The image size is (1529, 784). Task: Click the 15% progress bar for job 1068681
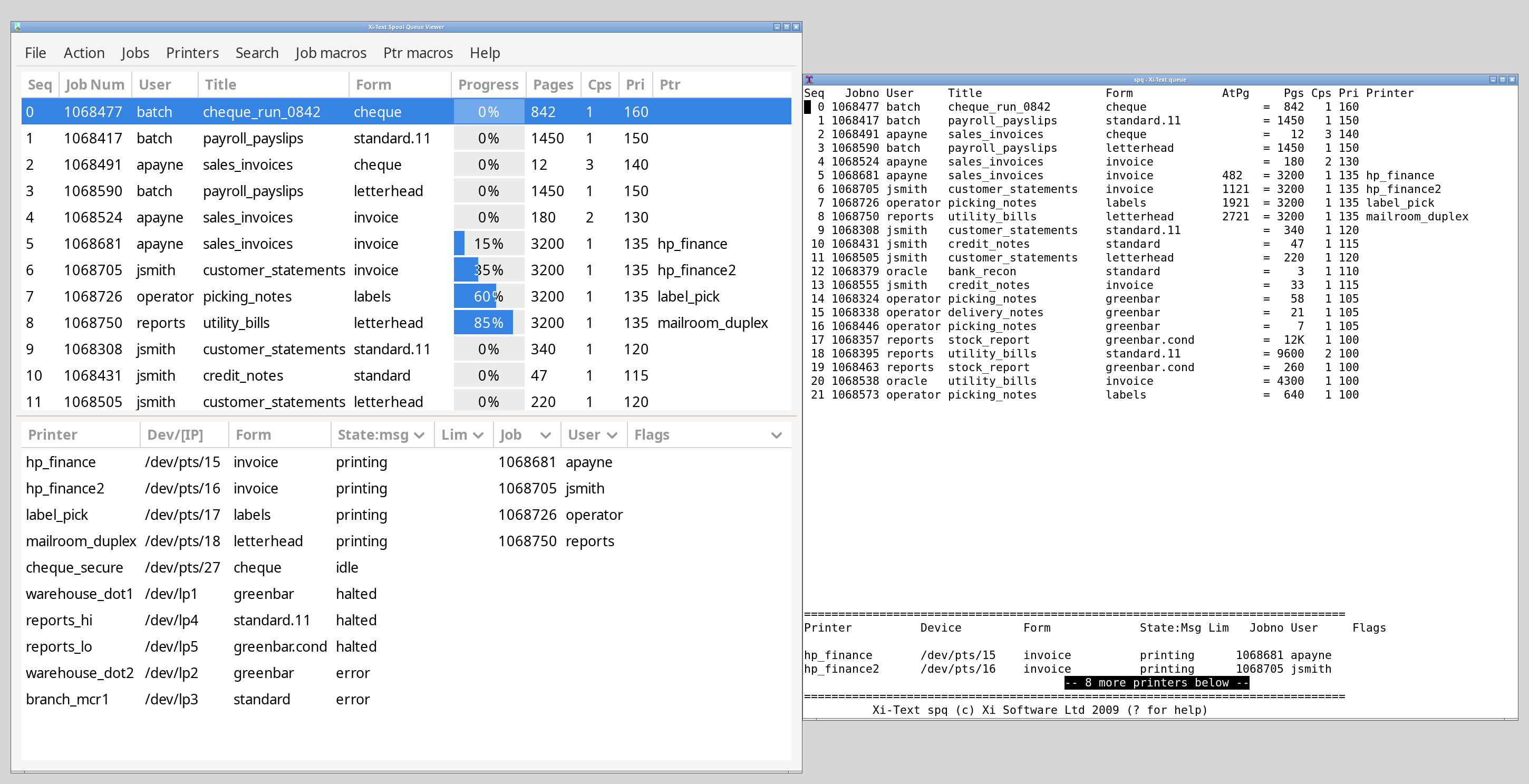tap(489, 244)
